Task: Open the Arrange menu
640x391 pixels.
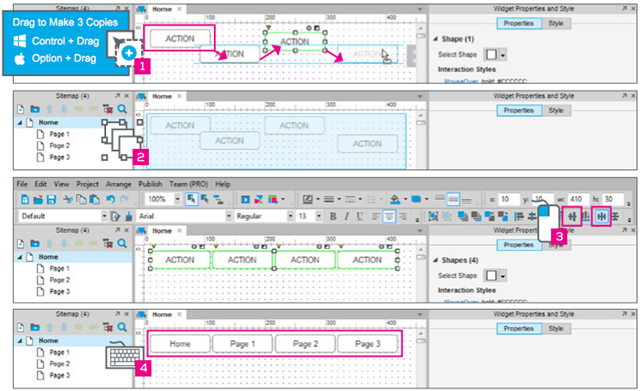Action: [118, 184]
